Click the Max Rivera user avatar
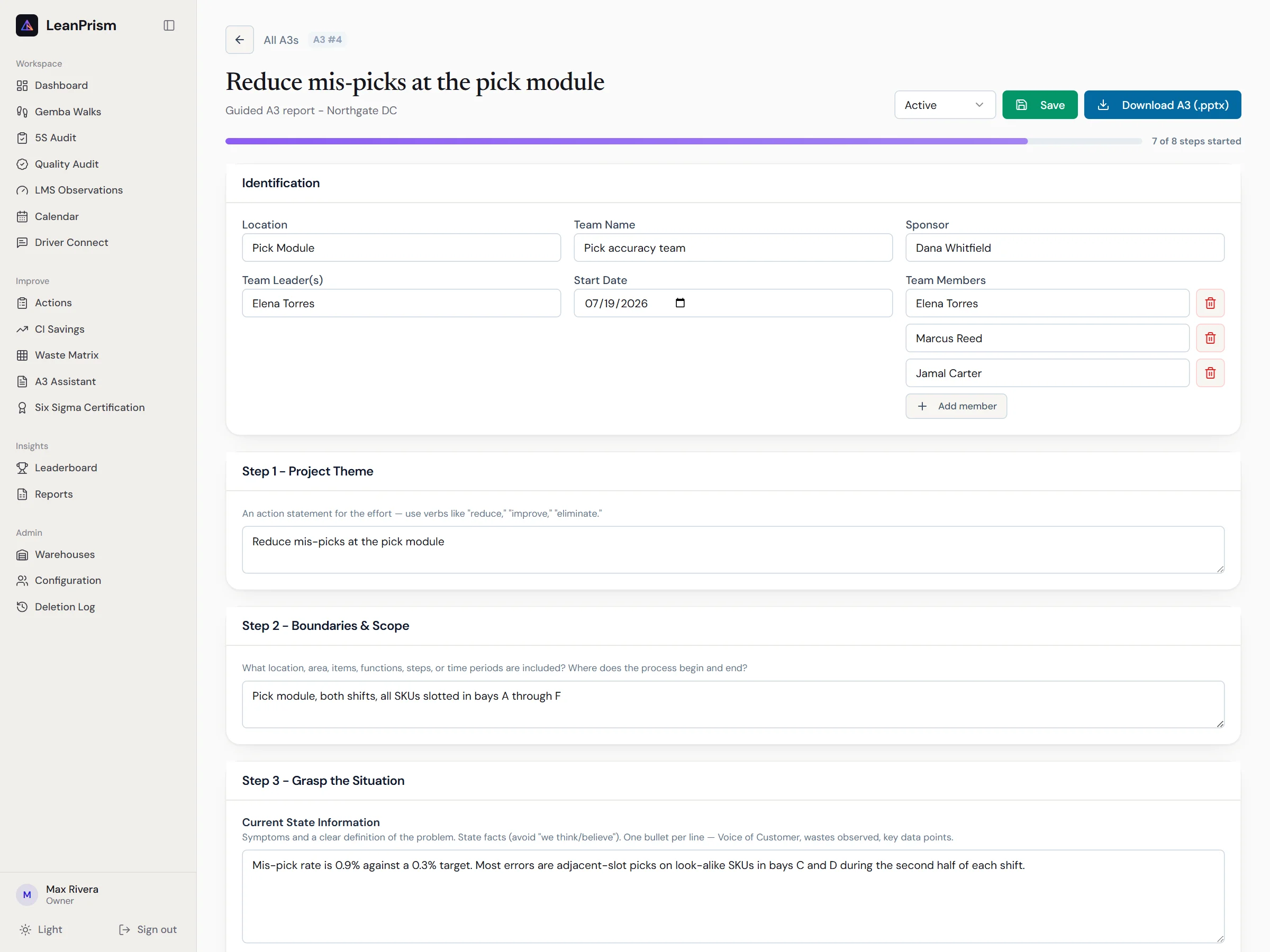 point(27,895)
